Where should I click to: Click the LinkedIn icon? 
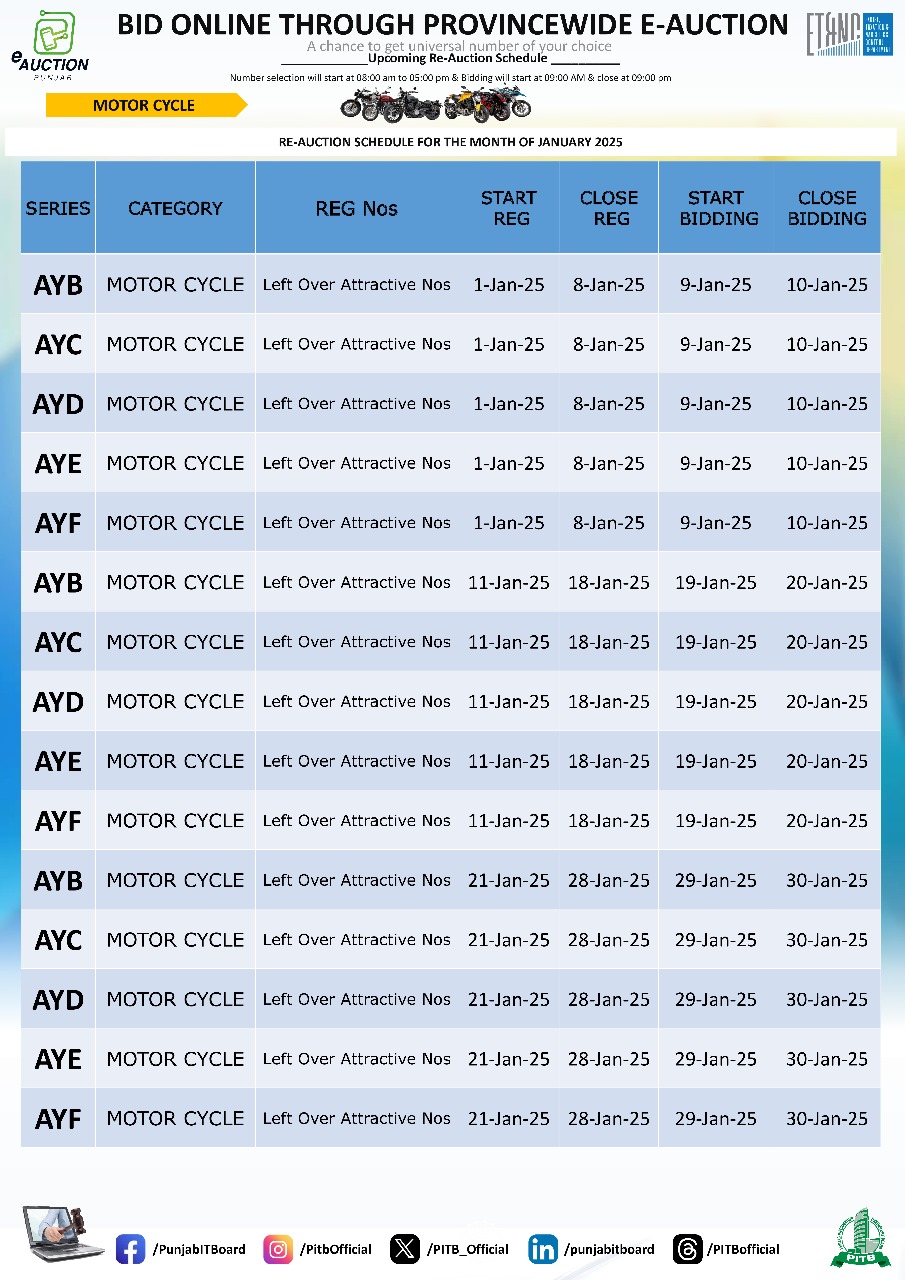[x=542, y=1249]
